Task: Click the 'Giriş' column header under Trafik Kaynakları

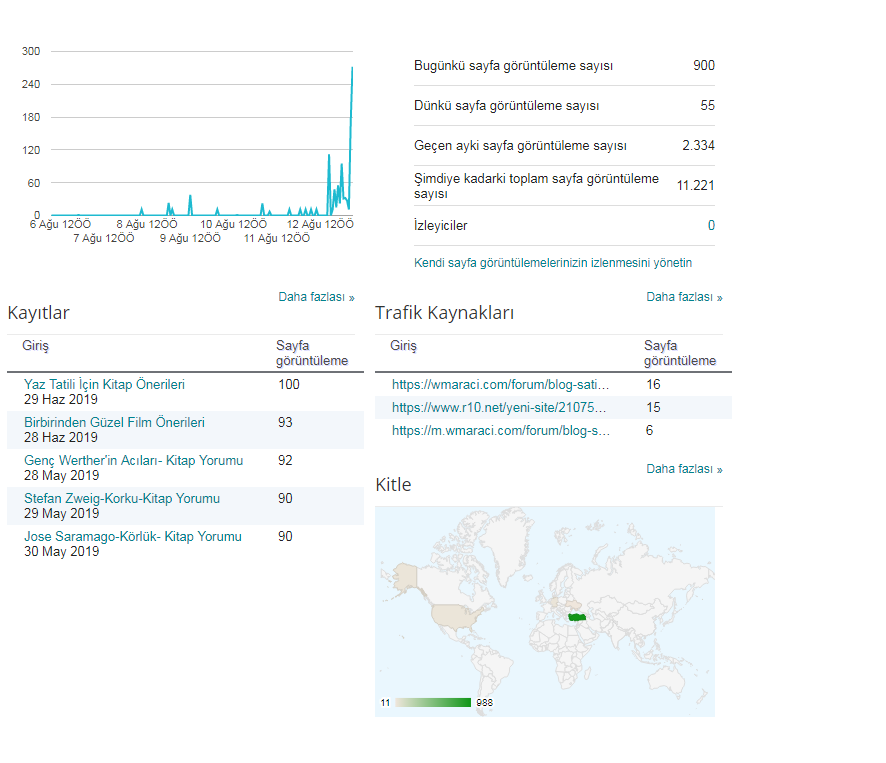Action: coord(403,345)
